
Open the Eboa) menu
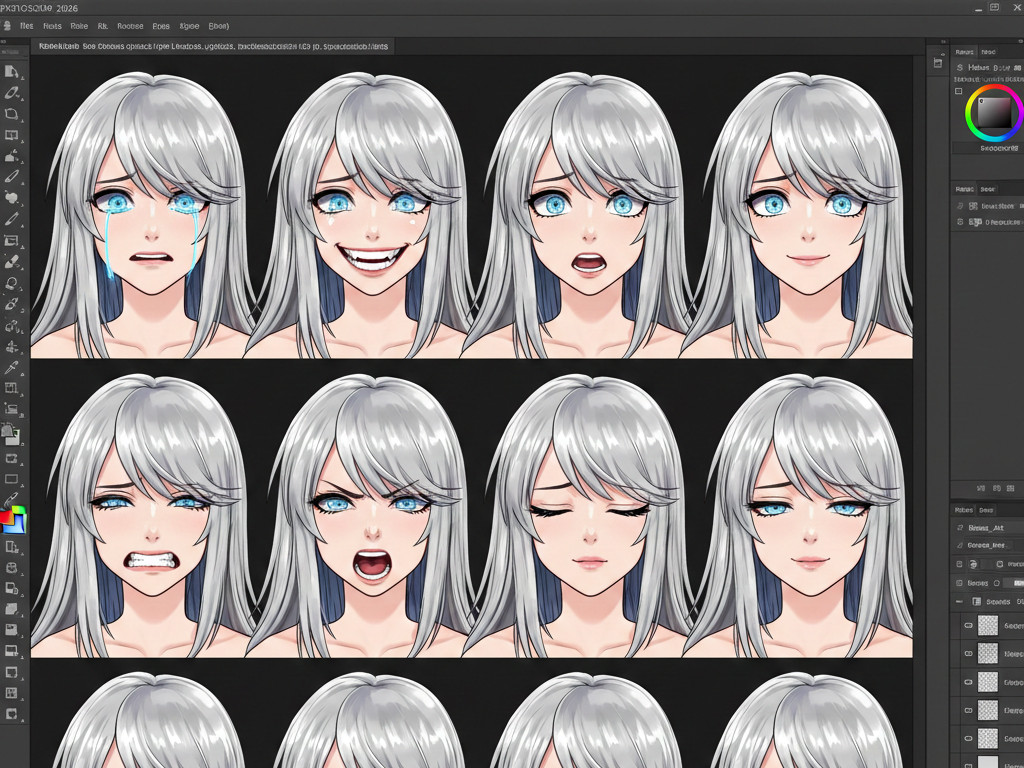219,26
